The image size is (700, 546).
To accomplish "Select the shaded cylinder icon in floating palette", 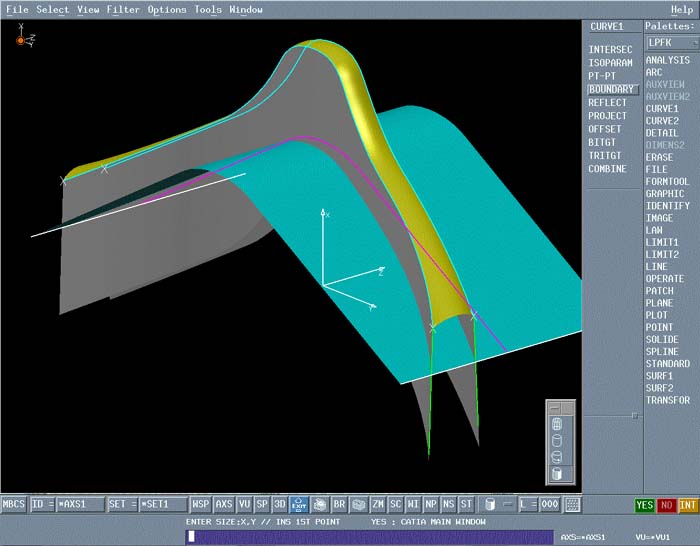I will coord(556,473).
